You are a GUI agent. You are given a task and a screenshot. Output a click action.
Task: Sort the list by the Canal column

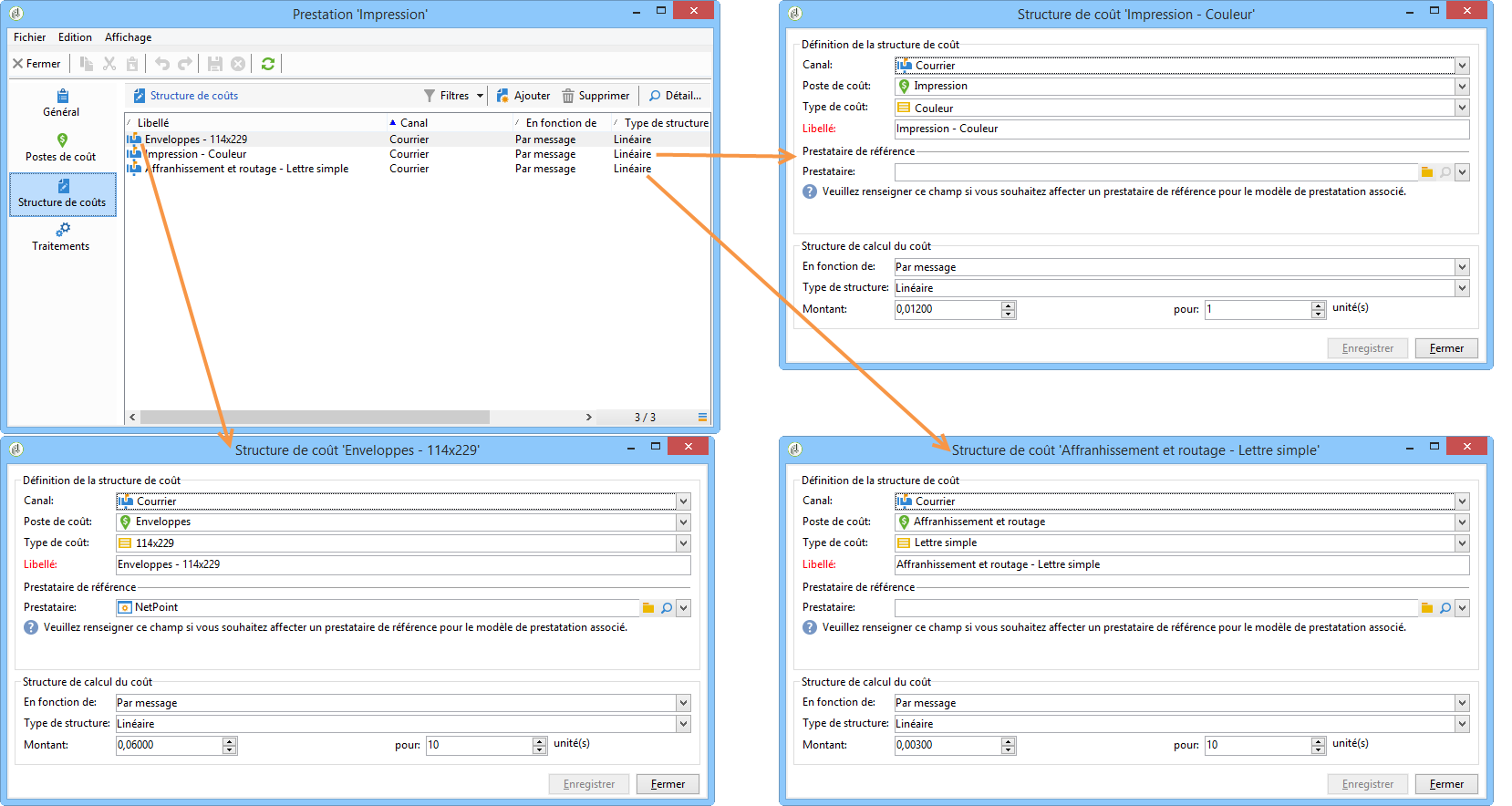coord(449,123)
